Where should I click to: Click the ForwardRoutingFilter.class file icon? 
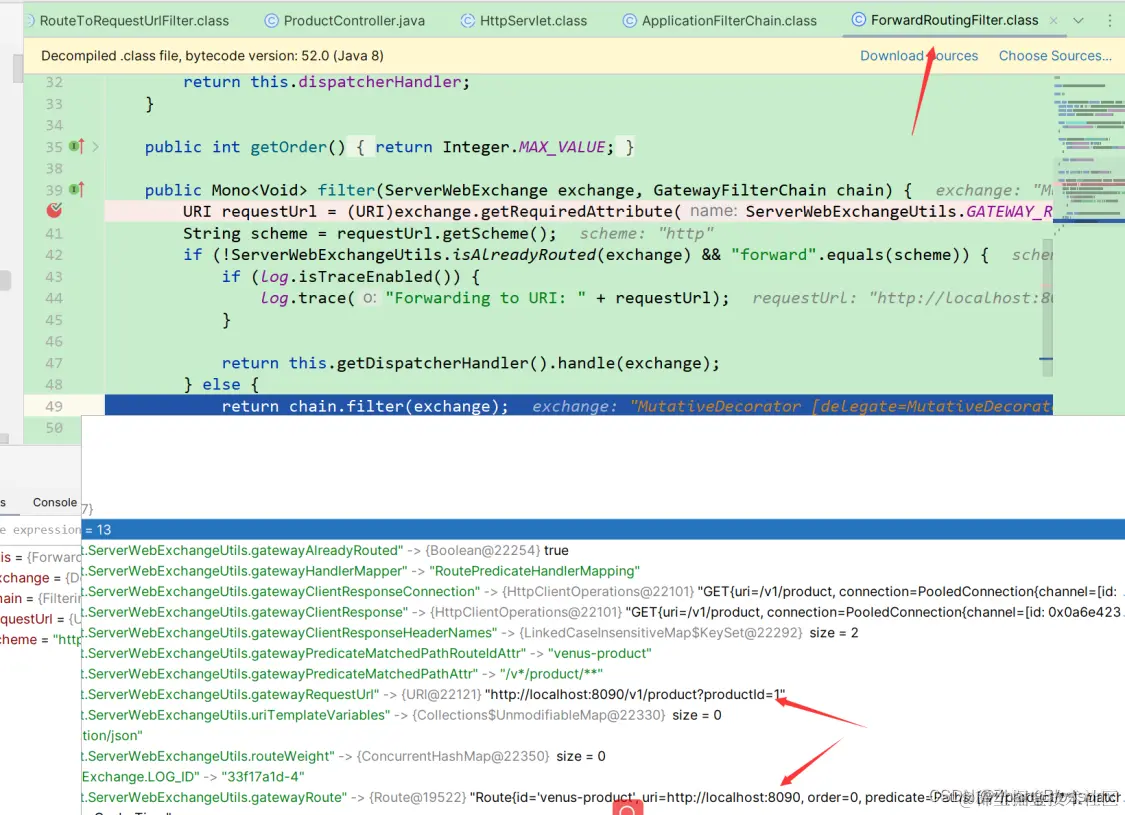coord(858,20)
